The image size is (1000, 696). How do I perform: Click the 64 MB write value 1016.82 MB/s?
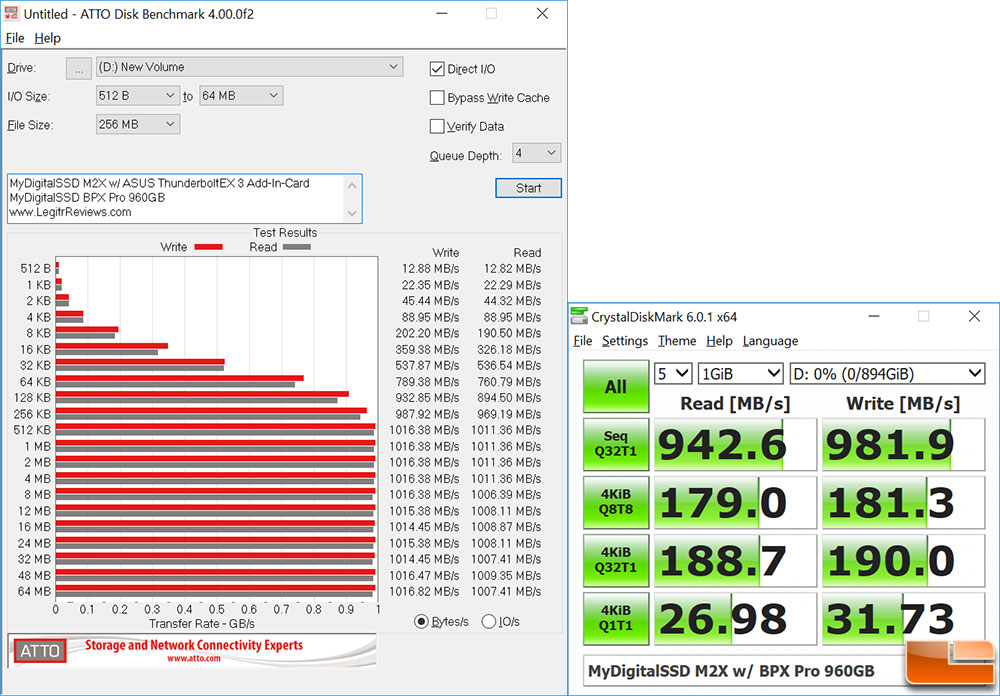click(x=424, y=591)
